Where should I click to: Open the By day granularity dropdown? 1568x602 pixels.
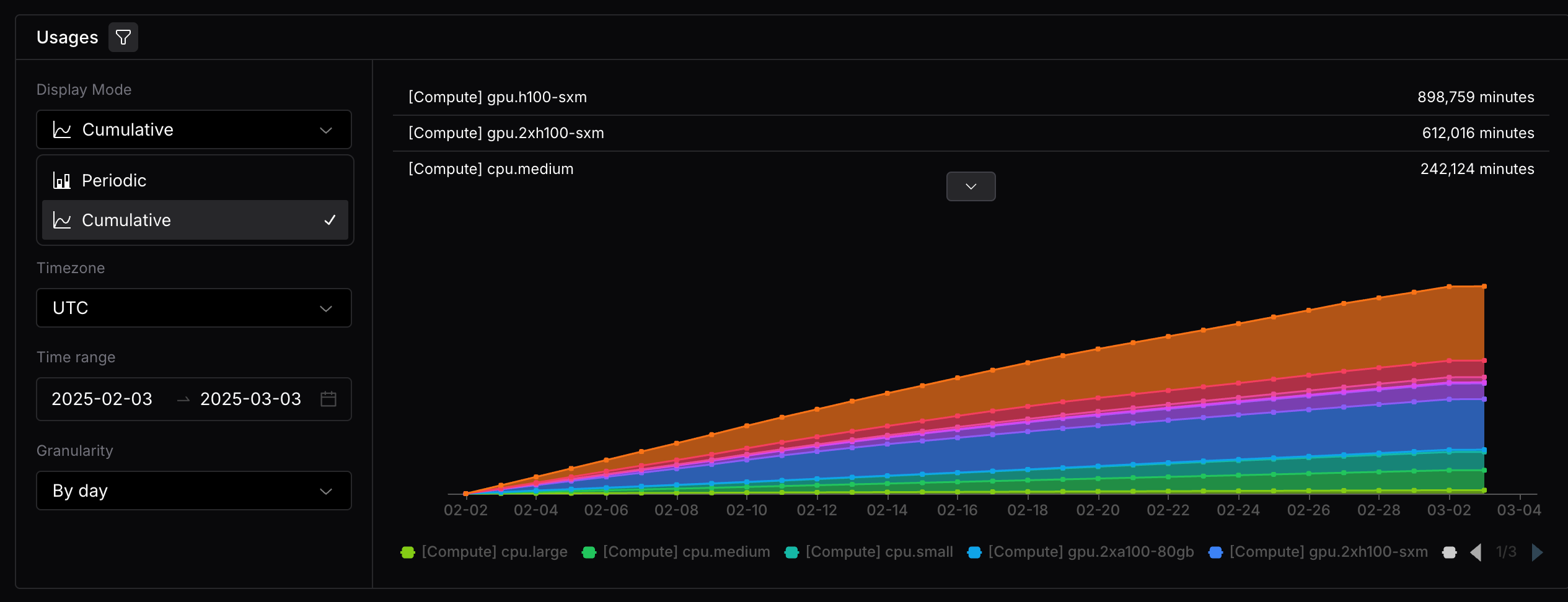pos(194,491)
